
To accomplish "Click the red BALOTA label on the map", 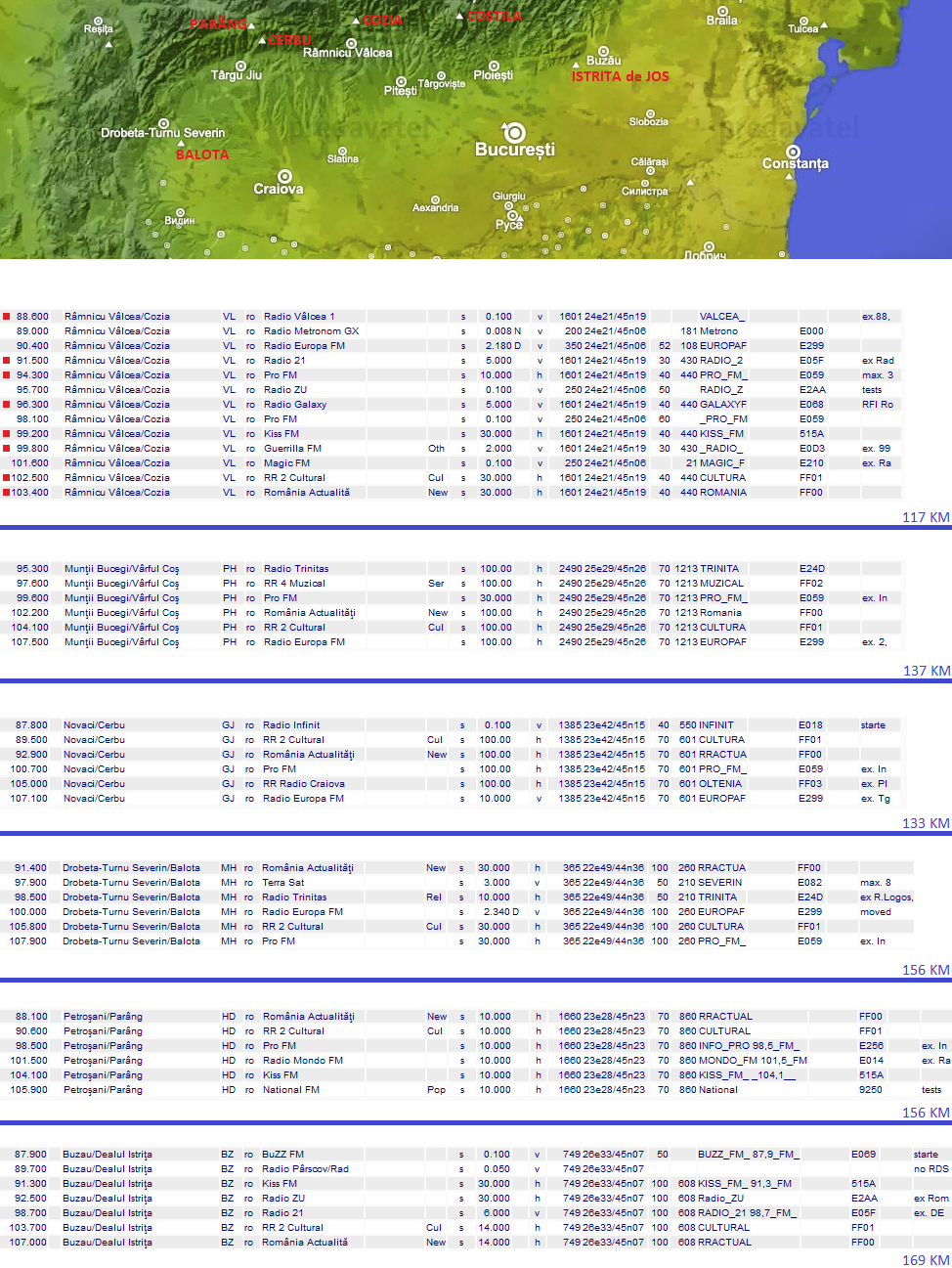I will point(202,154).
